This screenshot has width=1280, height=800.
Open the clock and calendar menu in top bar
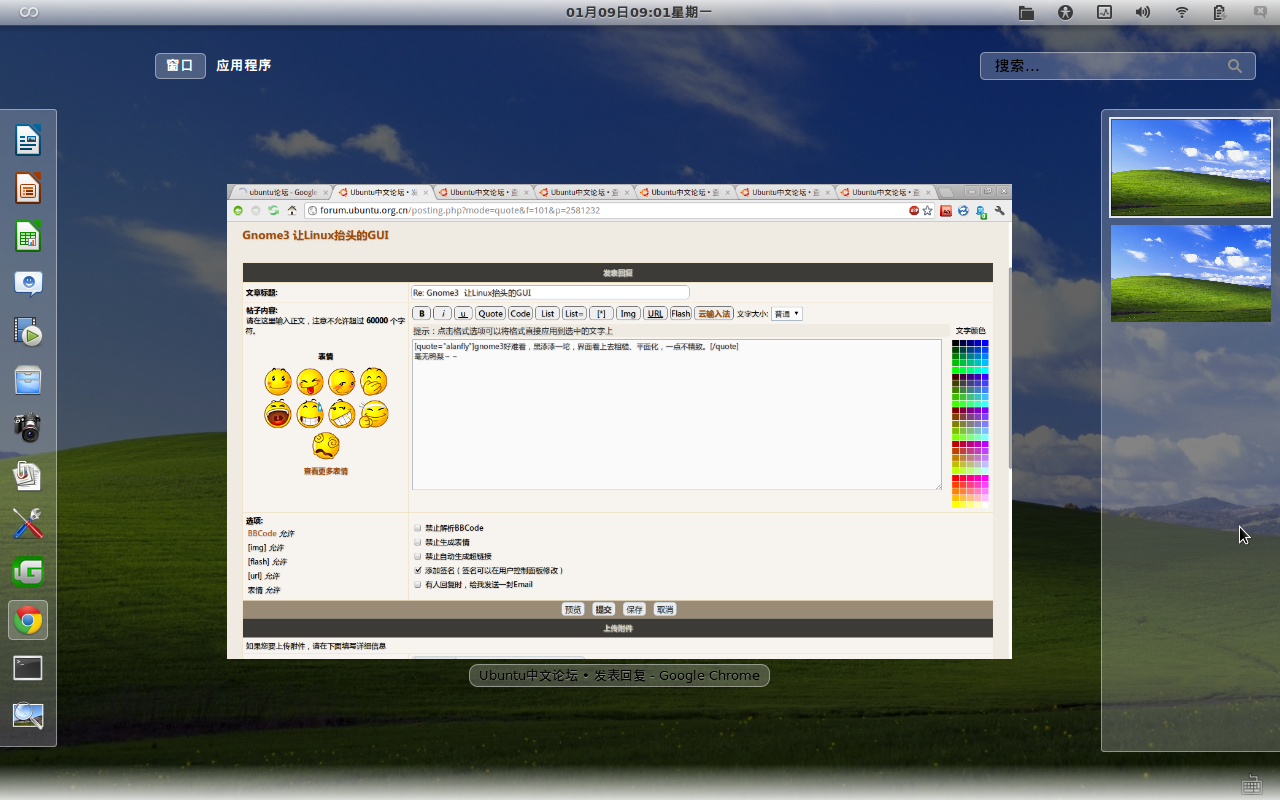click(x=639, y=12)
